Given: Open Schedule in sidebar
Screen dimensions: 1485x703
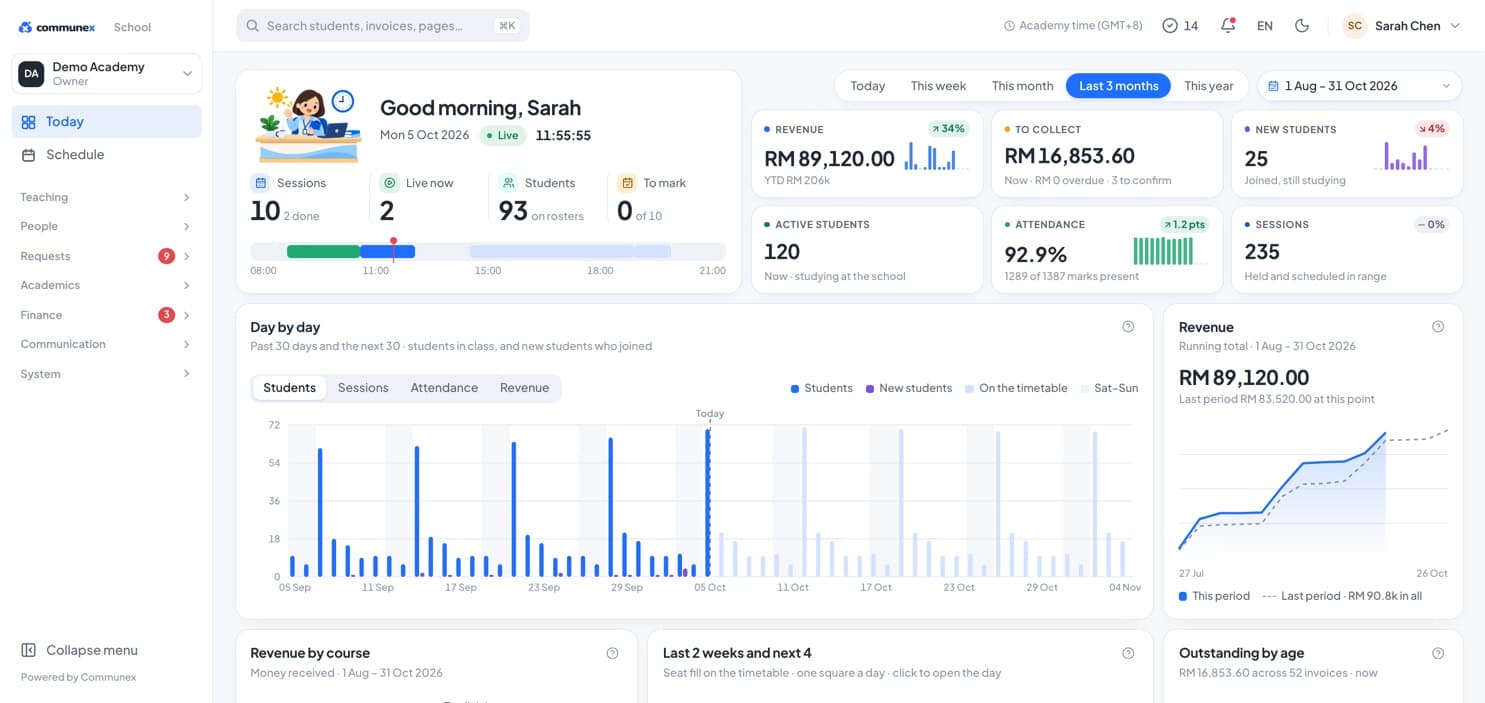Looking at the screenshot, I should coord(107,155).
